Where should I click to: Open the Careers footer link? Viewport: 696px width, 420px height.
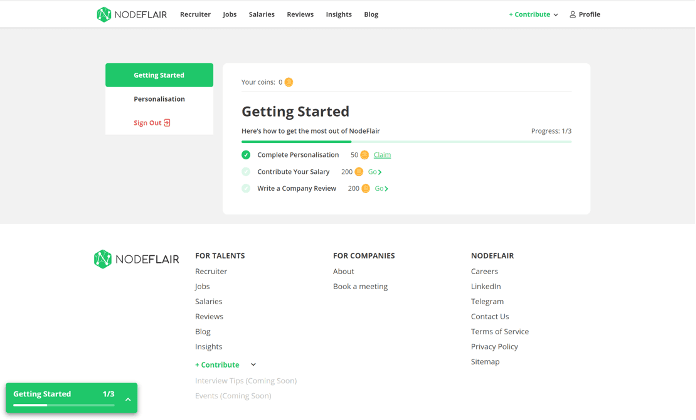(x=484, y=271)
